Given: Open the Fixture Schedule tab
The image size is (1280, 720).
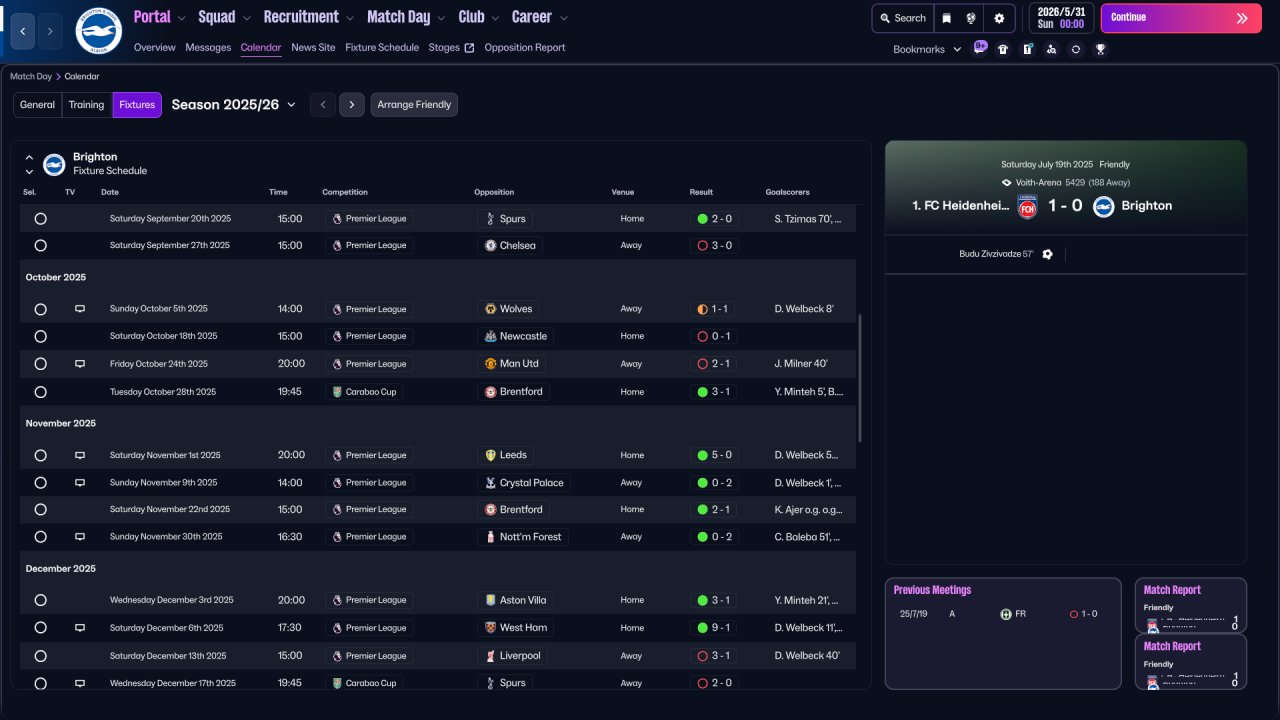Looking at the screenshot, I should [x=382, y=47].
